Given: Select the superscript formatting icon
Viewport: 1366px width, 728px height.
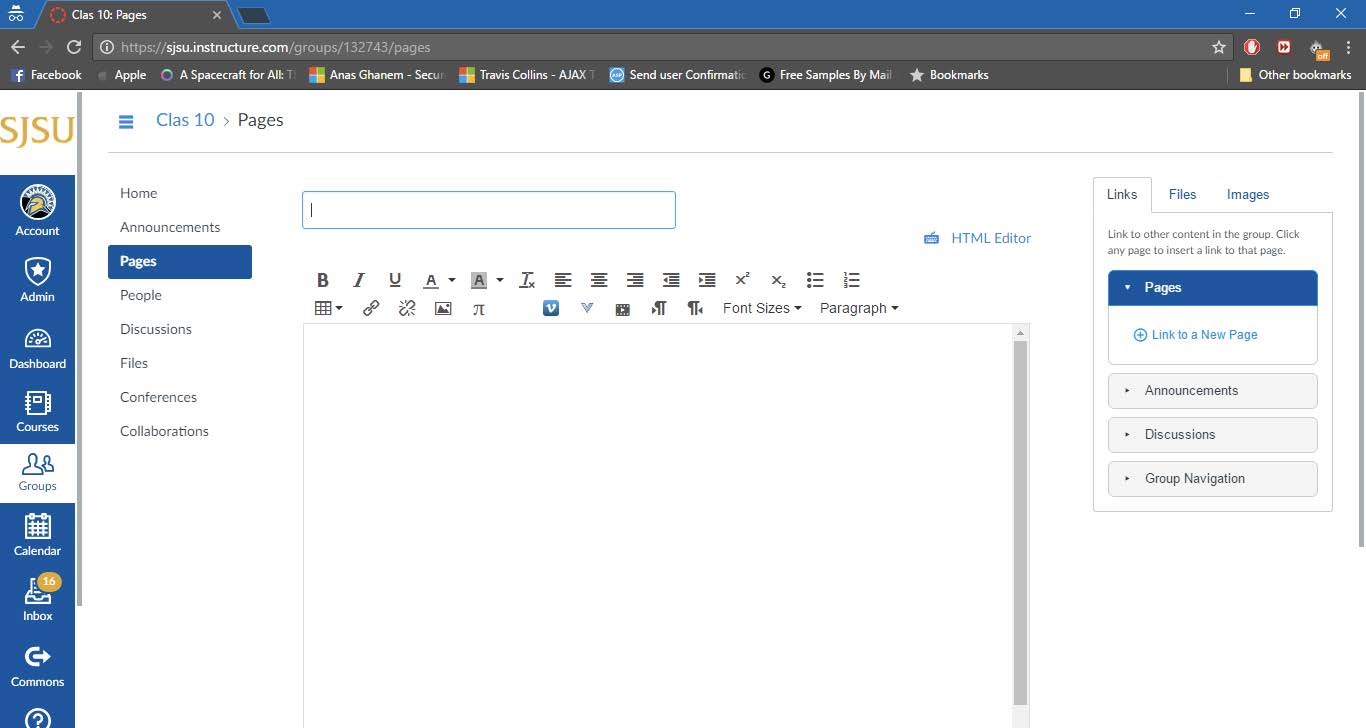Looking at the screenshot, I should pyautogui.click(x=743, y=280).
